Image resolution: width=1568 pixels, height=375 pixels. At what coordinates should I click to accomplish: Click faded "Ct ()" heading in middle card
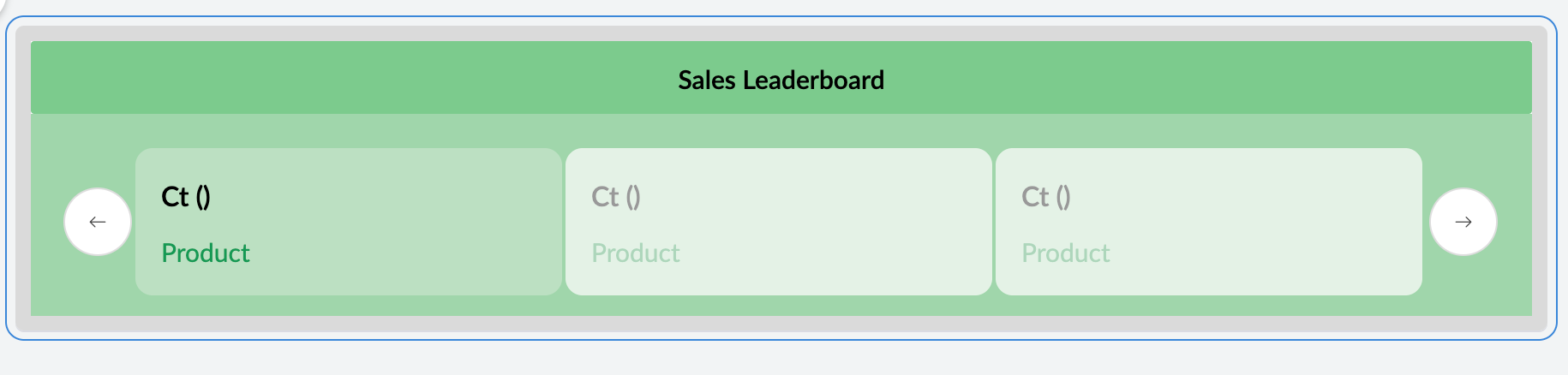(x=616, y=197)
